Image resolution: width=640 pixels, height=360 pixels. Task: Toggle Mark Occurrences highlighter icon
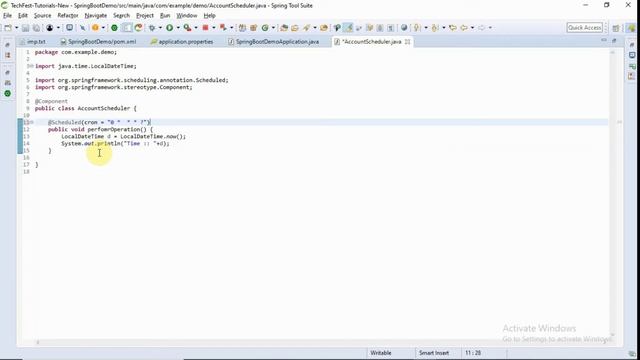pos(348,28)
